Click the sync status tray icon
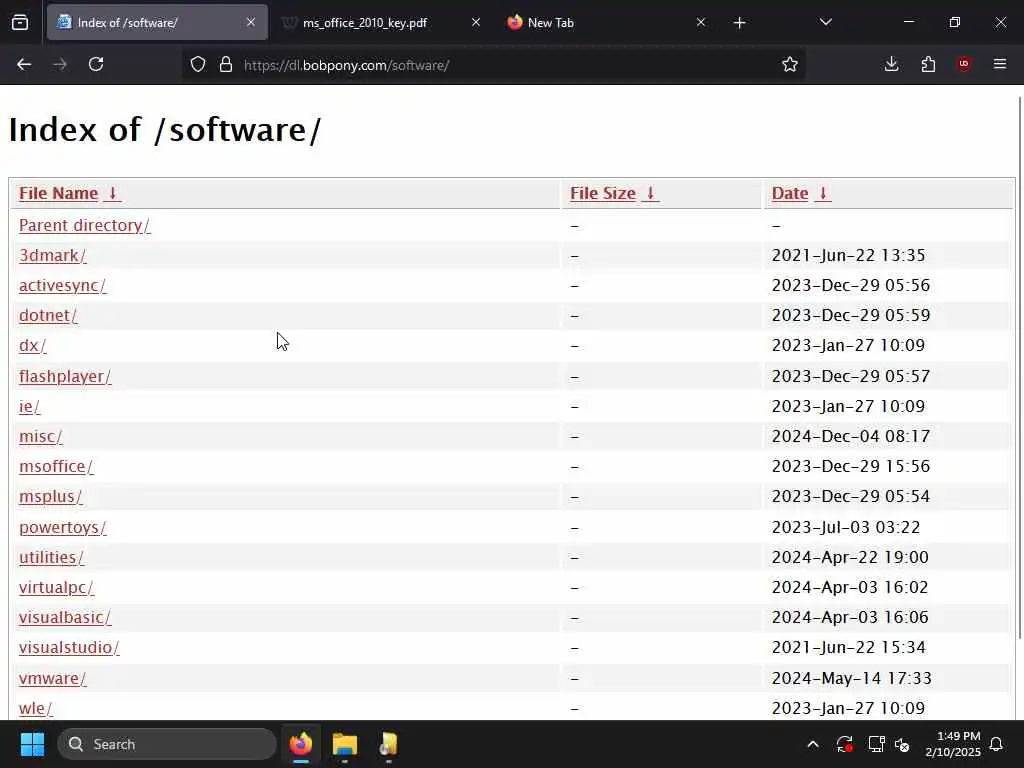This screenshot has height=768, width=1024. pos(844,744)
